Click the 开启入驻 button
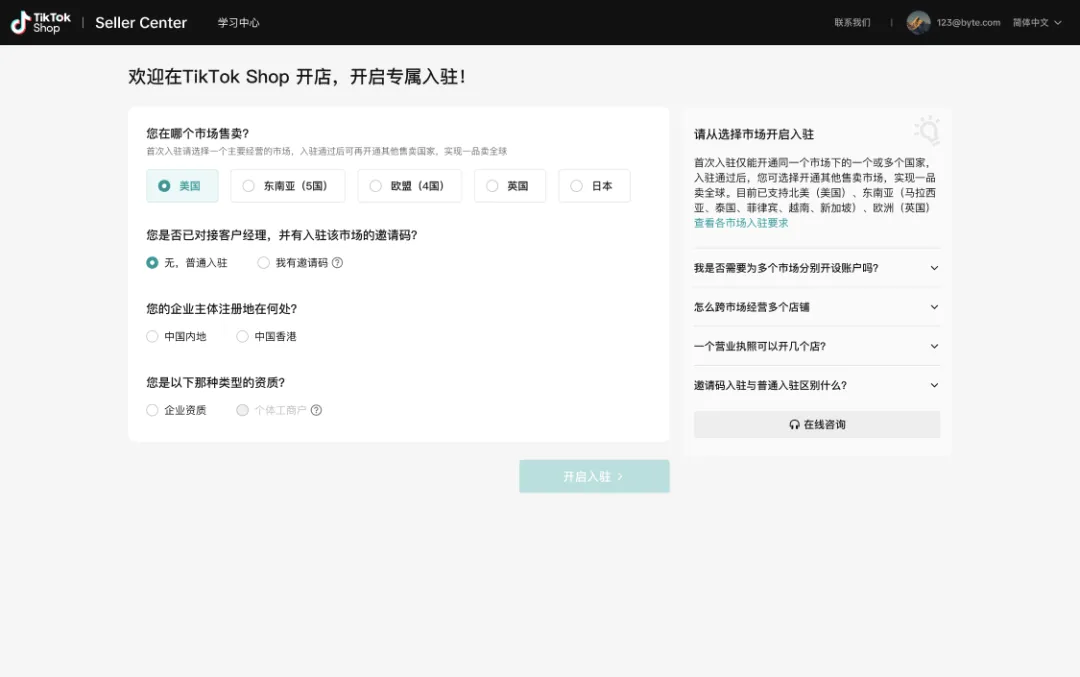This screenshot has height=677, width=1080. 594,476
